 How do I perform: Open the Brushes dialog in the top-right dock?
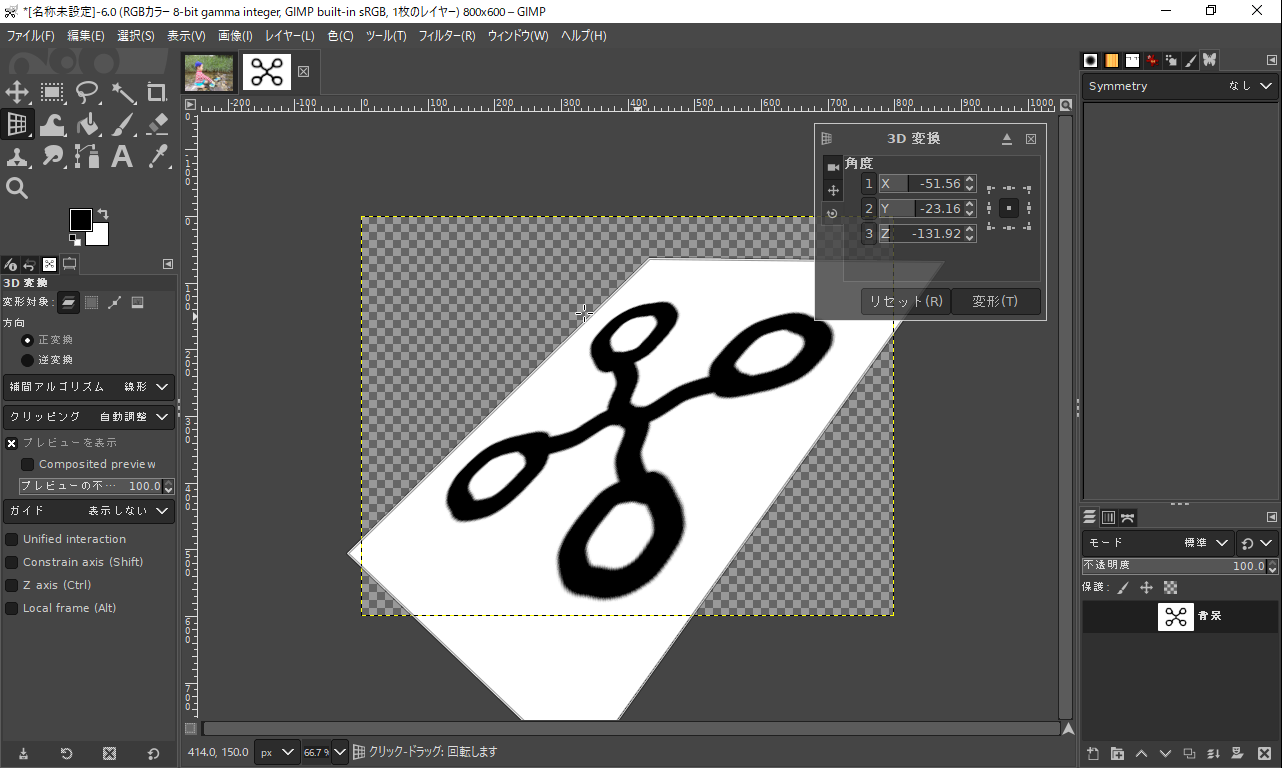click(1089, 60)
